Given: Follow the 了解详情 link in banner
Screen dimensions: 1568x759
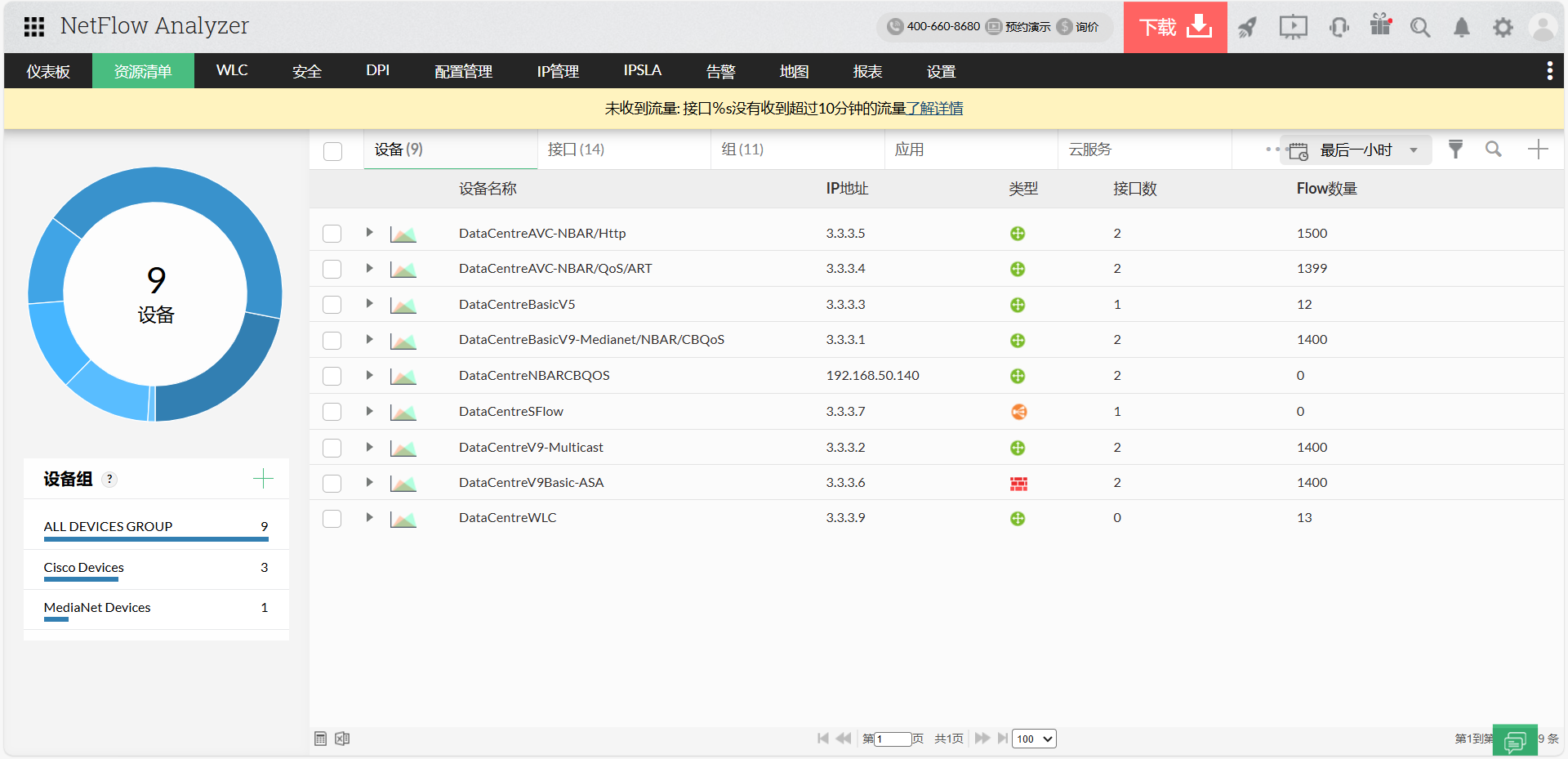Looking at the screenshot, I should point(935,108).
